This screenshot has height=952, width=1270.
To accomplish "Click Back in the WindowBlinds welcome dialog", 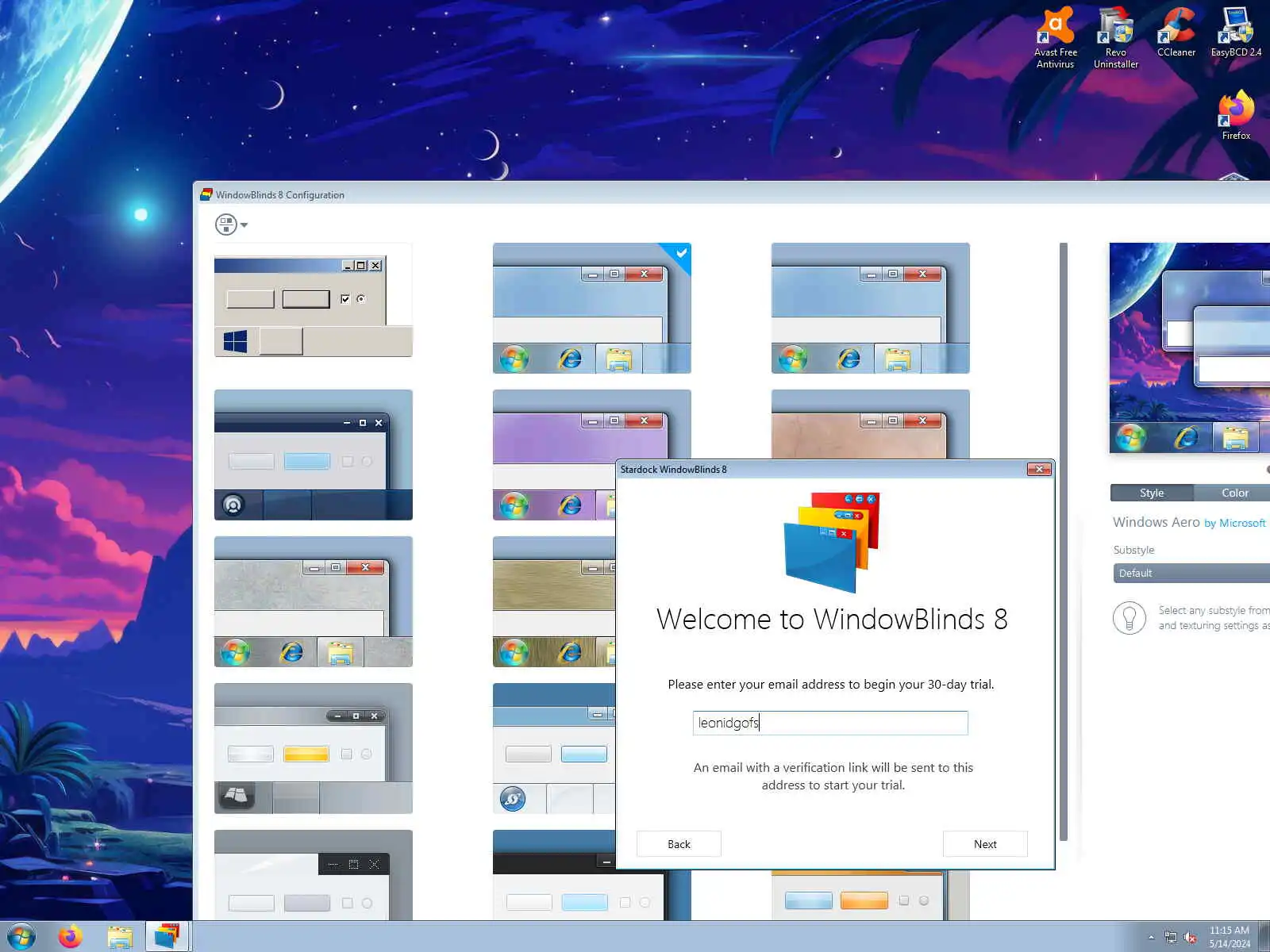I will pyautogui.click(x=679, y=844).
